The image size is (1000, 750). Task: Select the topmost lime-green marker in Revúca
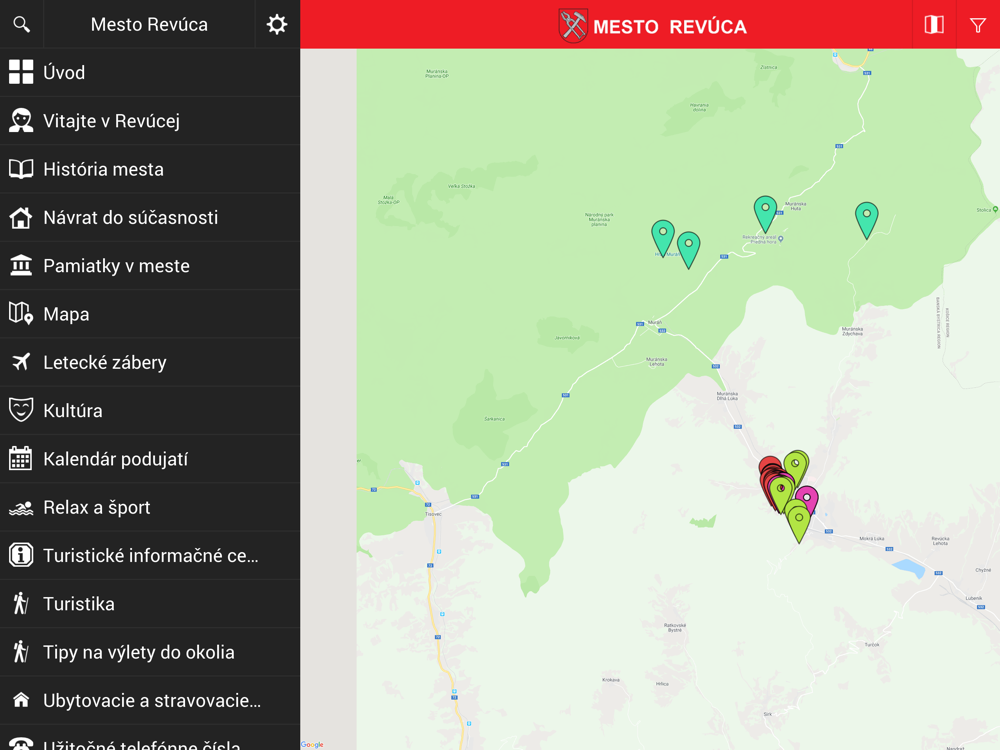click(x=796, y=466)
